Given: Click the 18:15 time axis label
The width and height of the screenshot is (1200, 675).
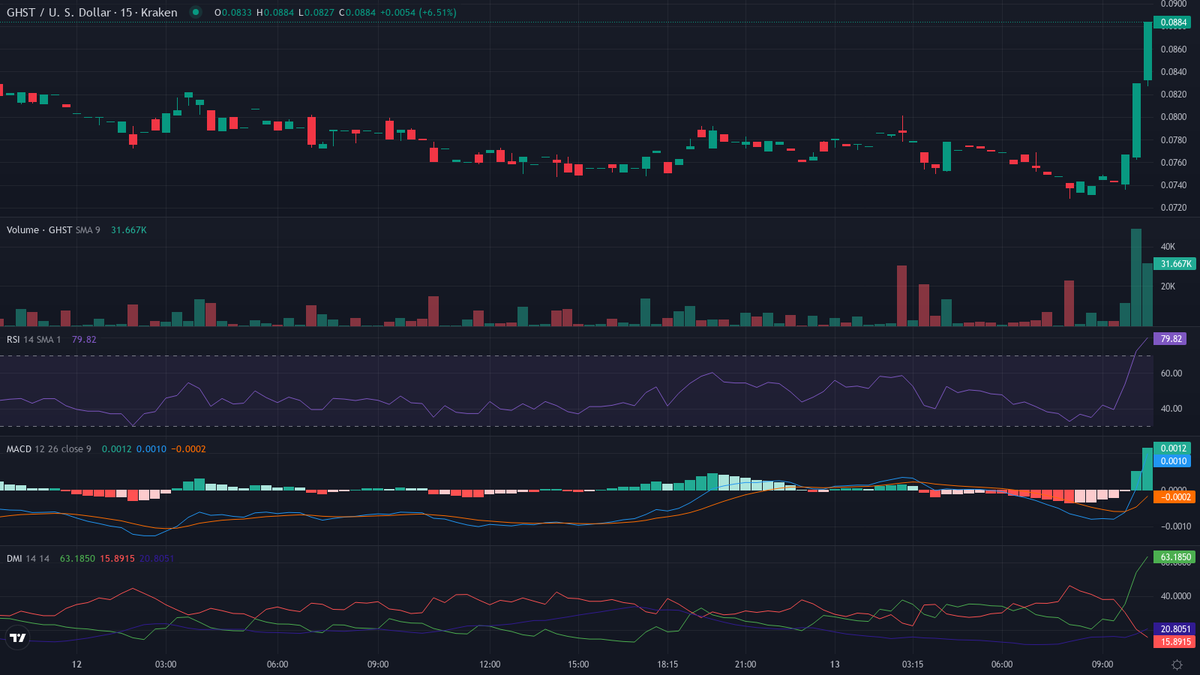Looking at the screenshot, I should click(x=668, y=664).
